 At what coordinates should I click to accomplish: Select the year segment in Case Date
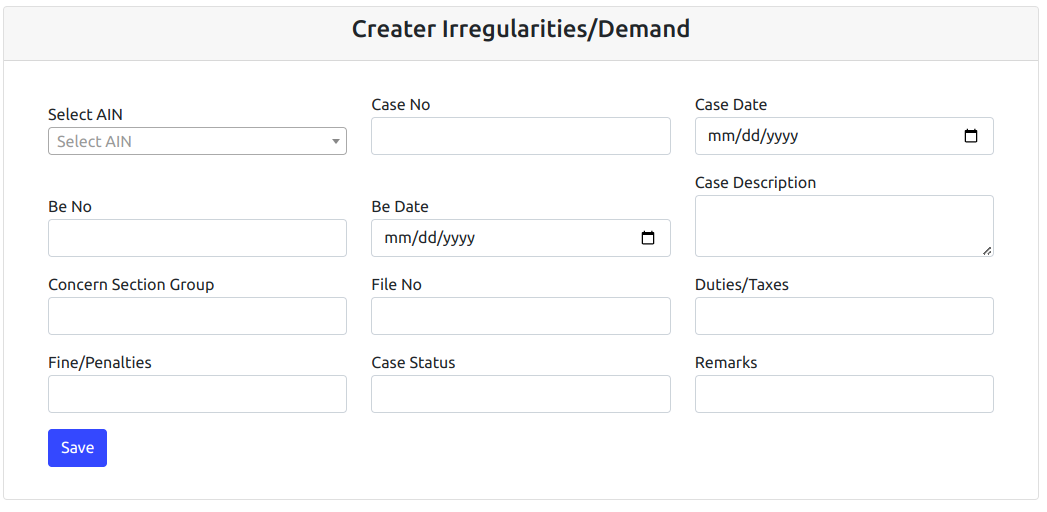(782, 136)
